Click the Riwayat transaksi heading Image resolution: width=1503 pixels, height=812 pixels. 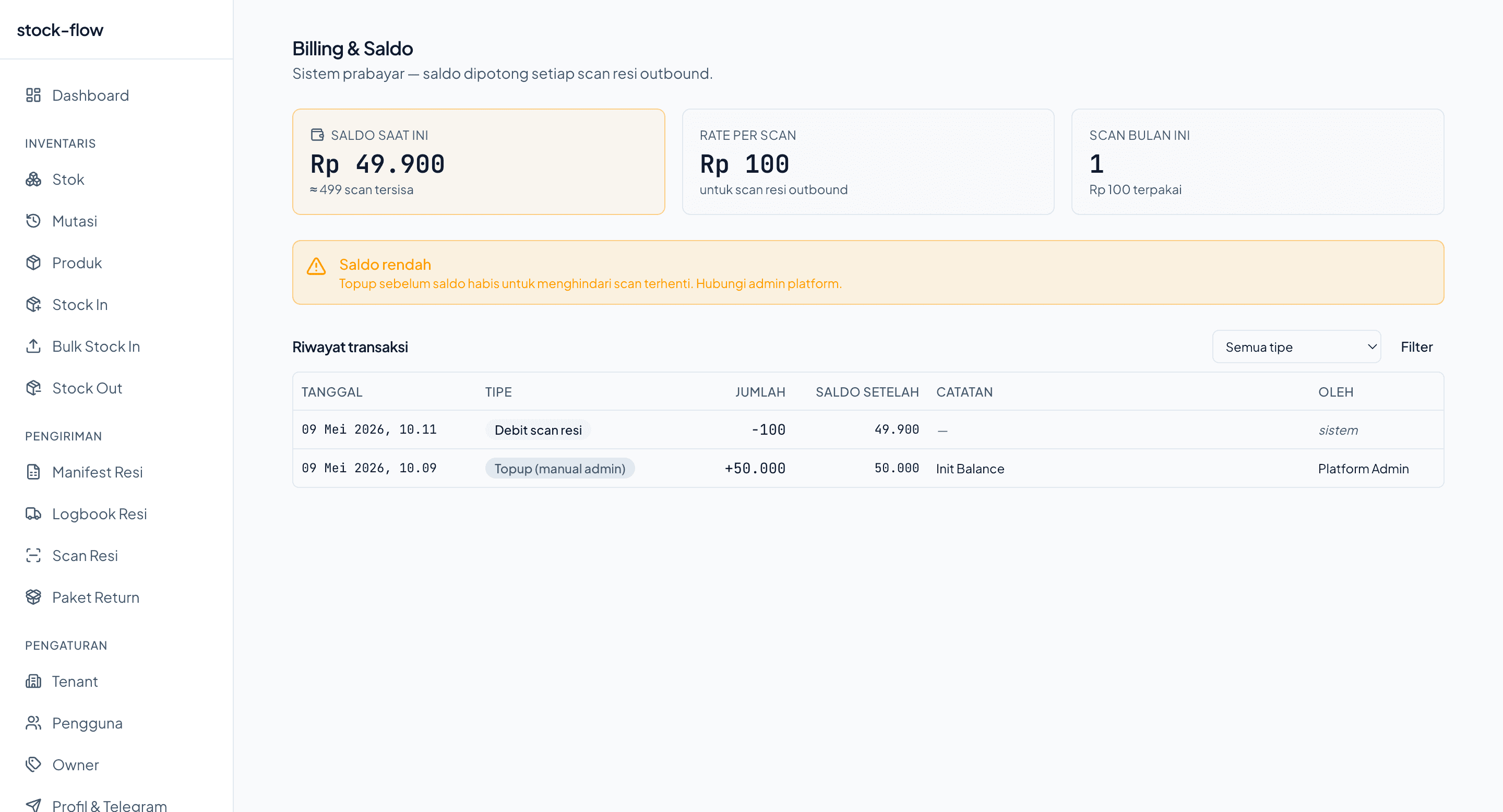(350, 347)
